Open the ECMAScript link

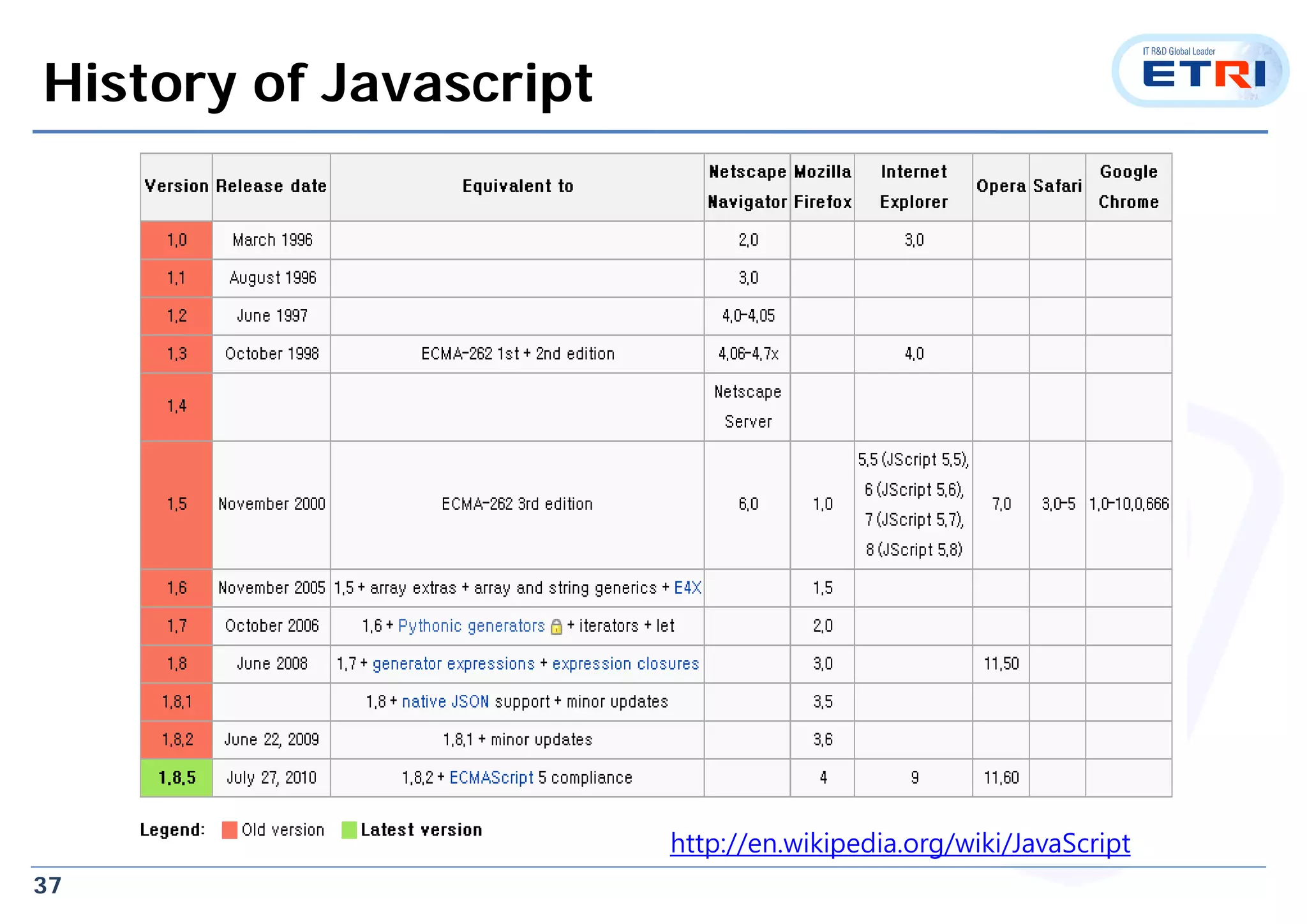point(491,777)
